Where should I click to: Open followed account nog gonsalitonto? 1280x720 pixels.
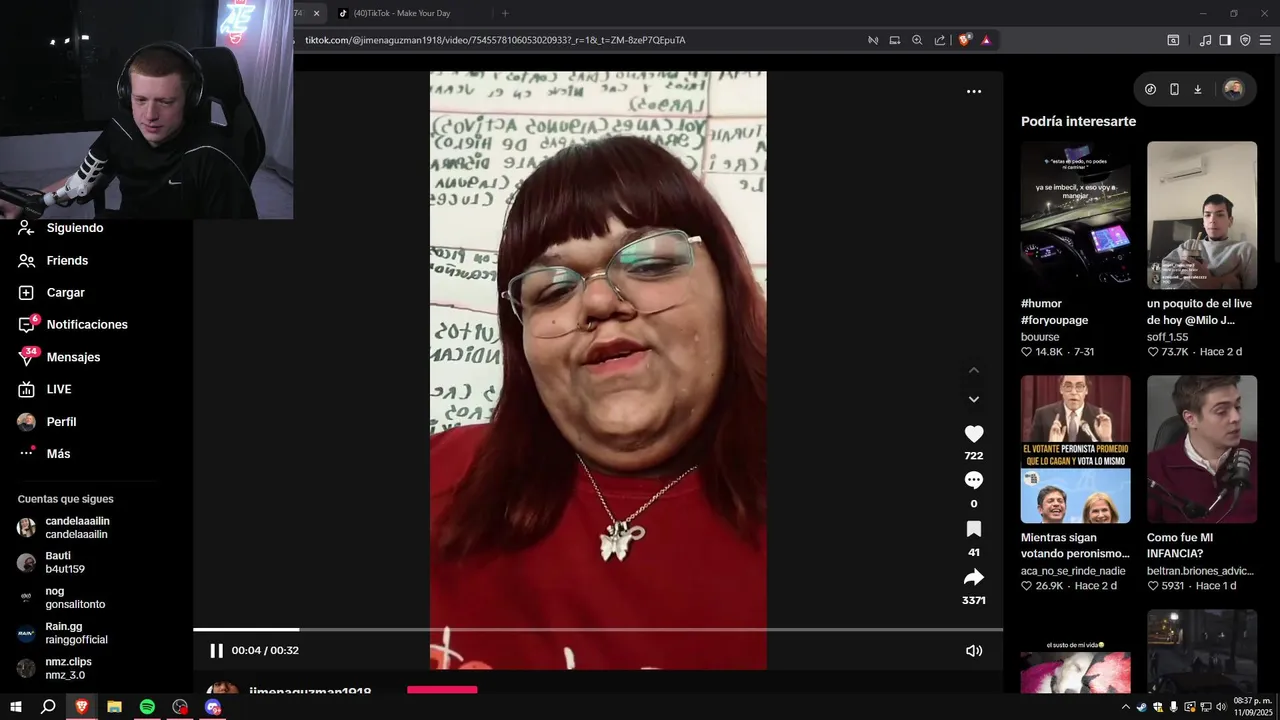click(x=74, y=598)
